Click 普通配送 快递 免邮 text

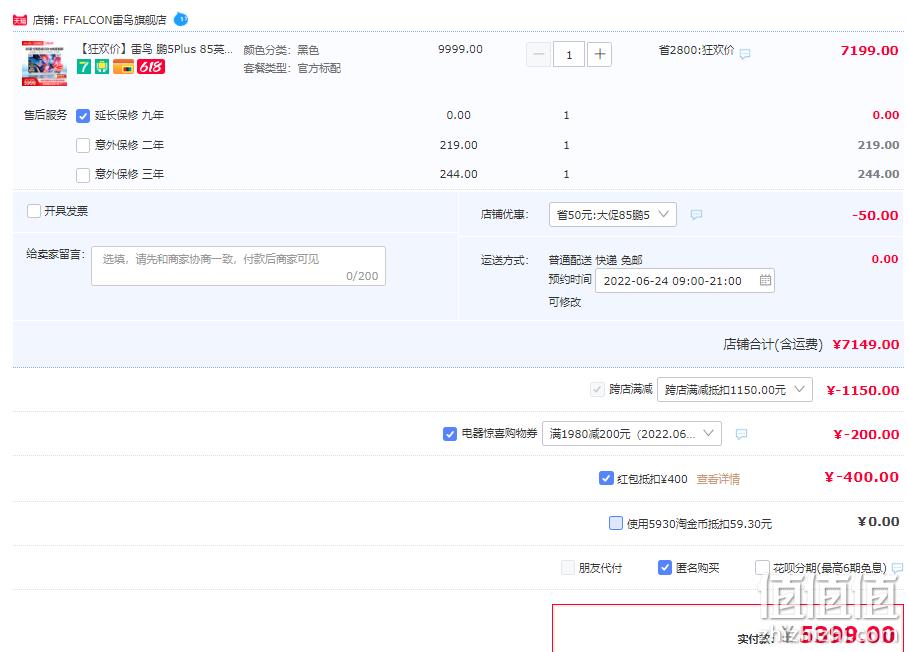click(595, 260)
